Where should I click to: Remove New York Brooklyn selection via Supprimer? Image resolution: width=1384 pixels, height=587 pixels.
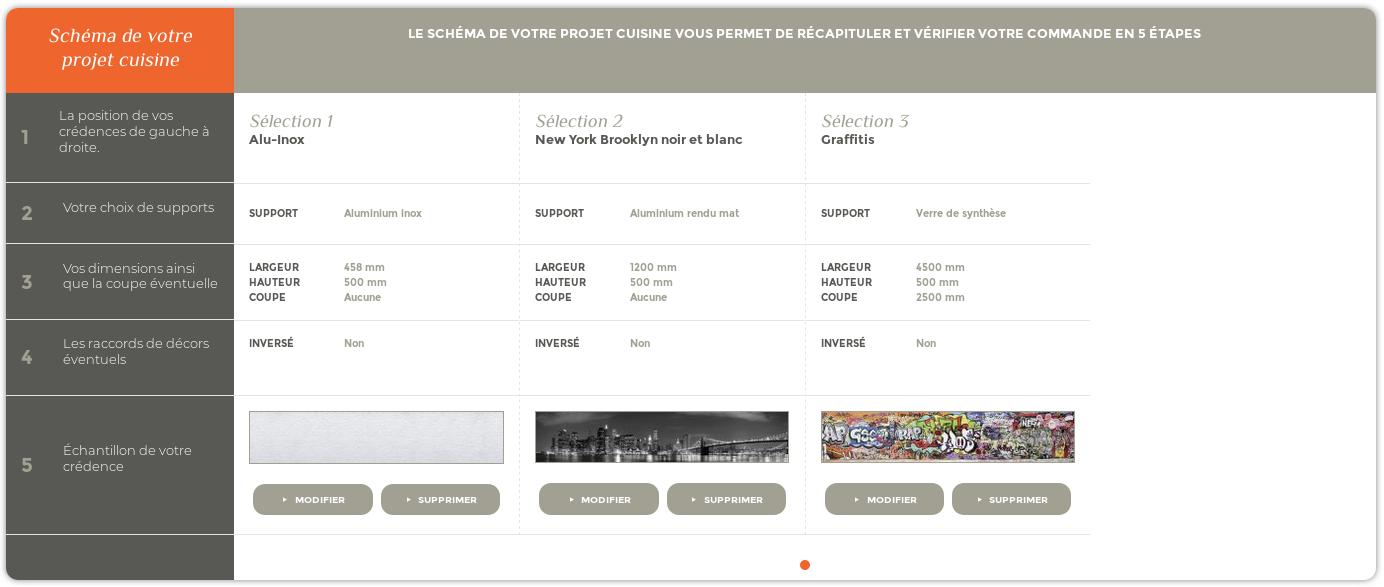[726, 499]
